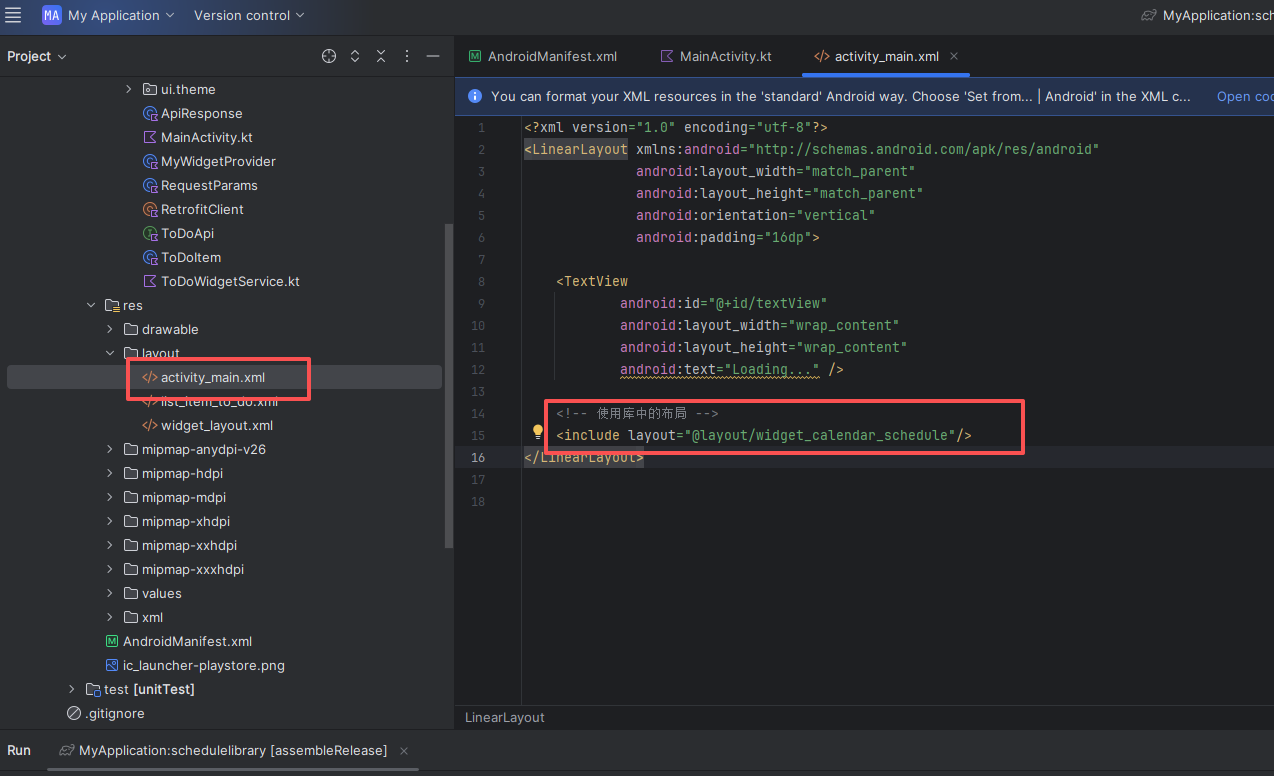Click the intention lightbulb on line 15
Screen dimensions: 1274x776
(537, 433)
